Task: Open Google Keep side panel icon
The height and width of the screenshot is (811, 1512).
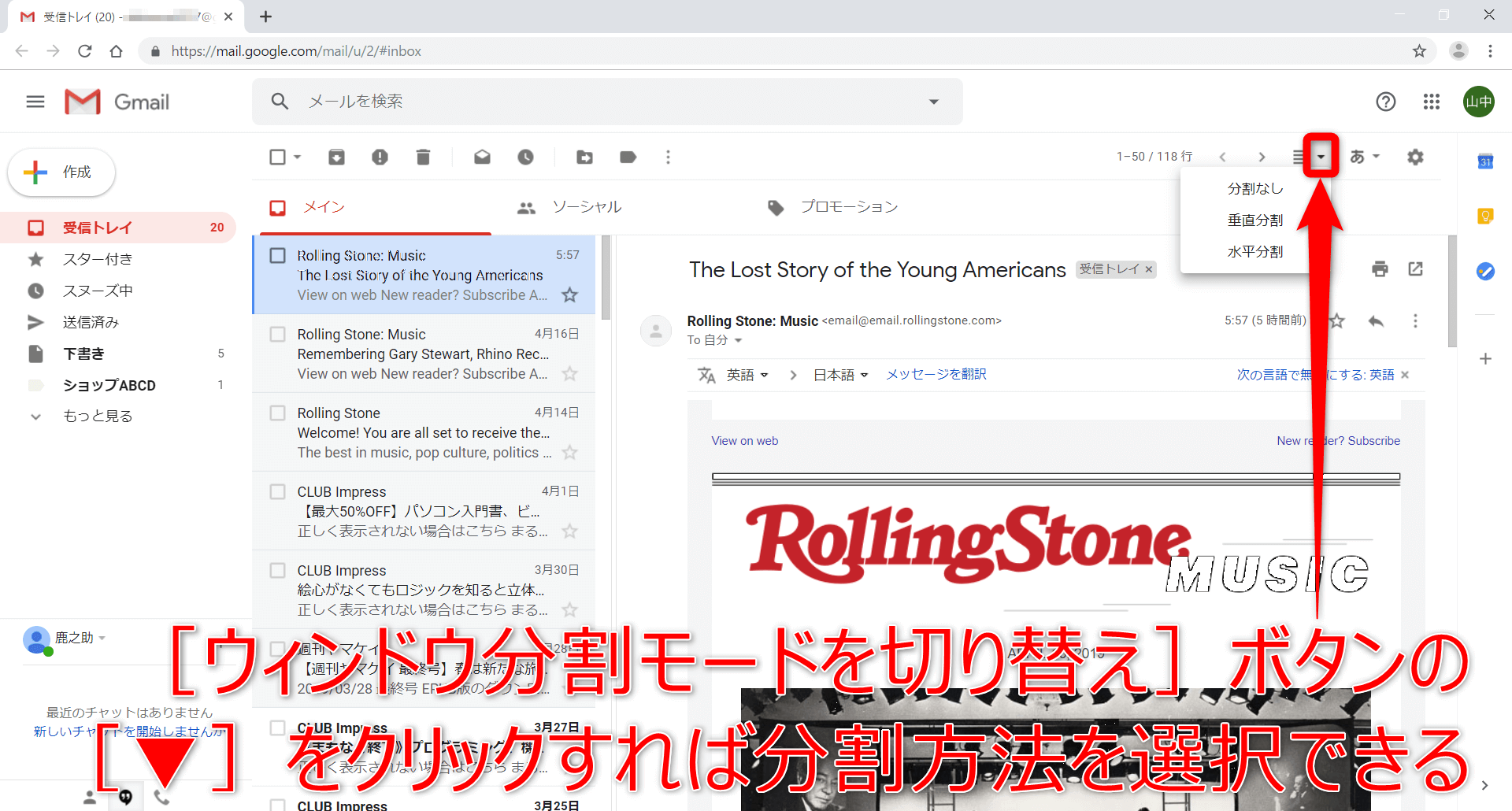Action: [1485, 216]
